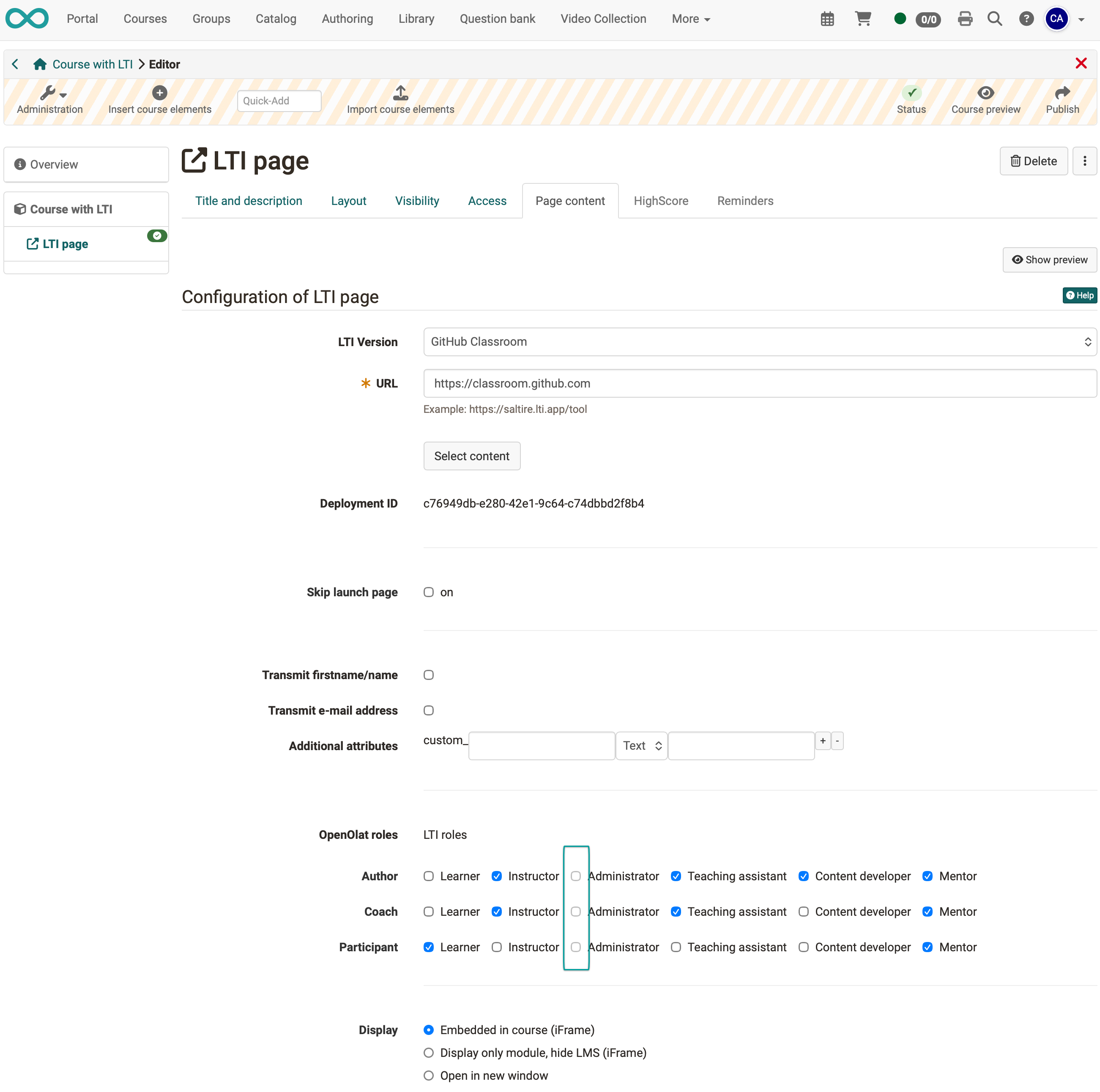Open the search function
This screenshot has width=1100, height=1092.
995,18
